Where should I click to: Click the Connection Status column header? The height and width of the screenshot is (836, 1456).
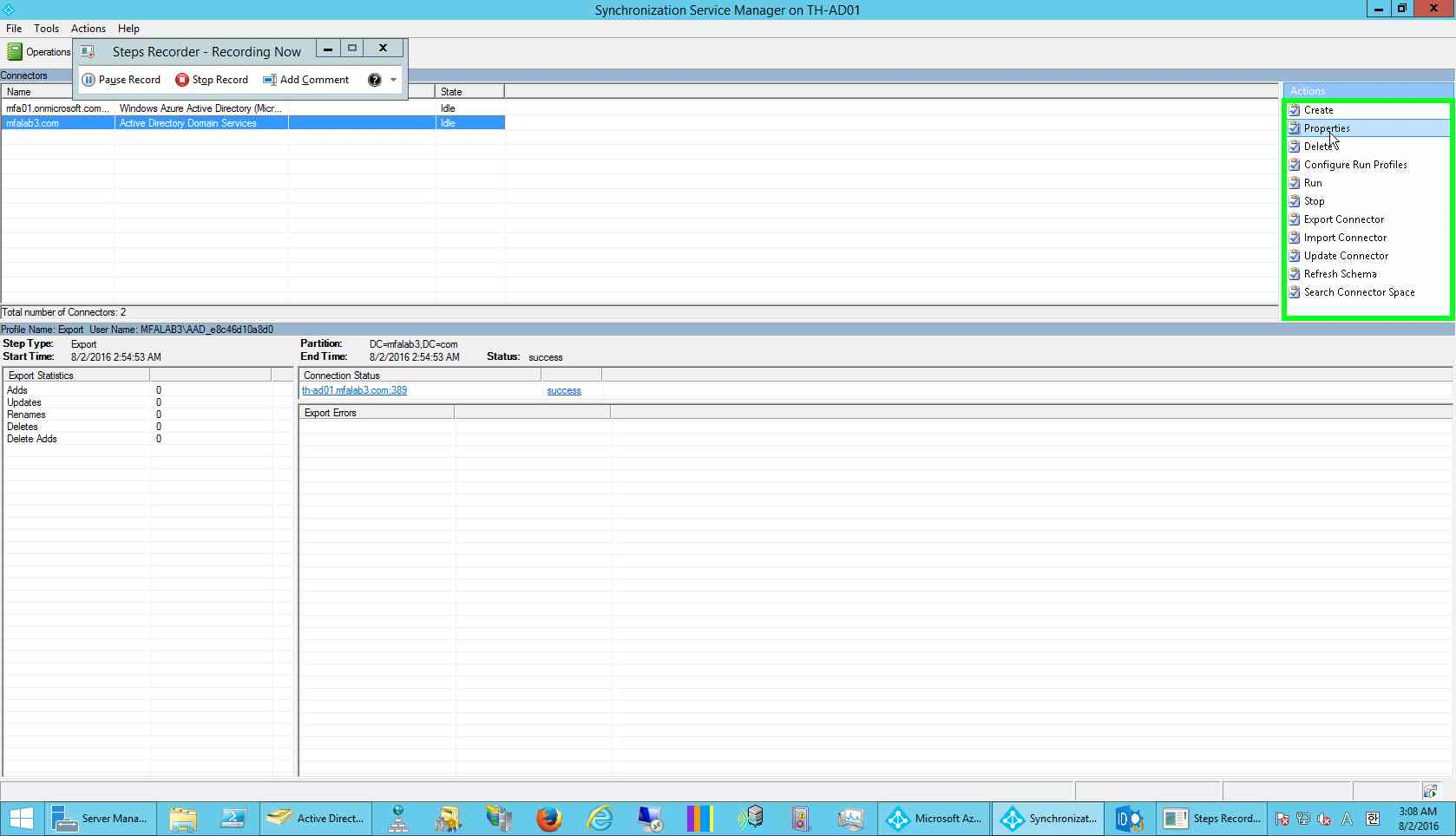click(x=420, y=376)
